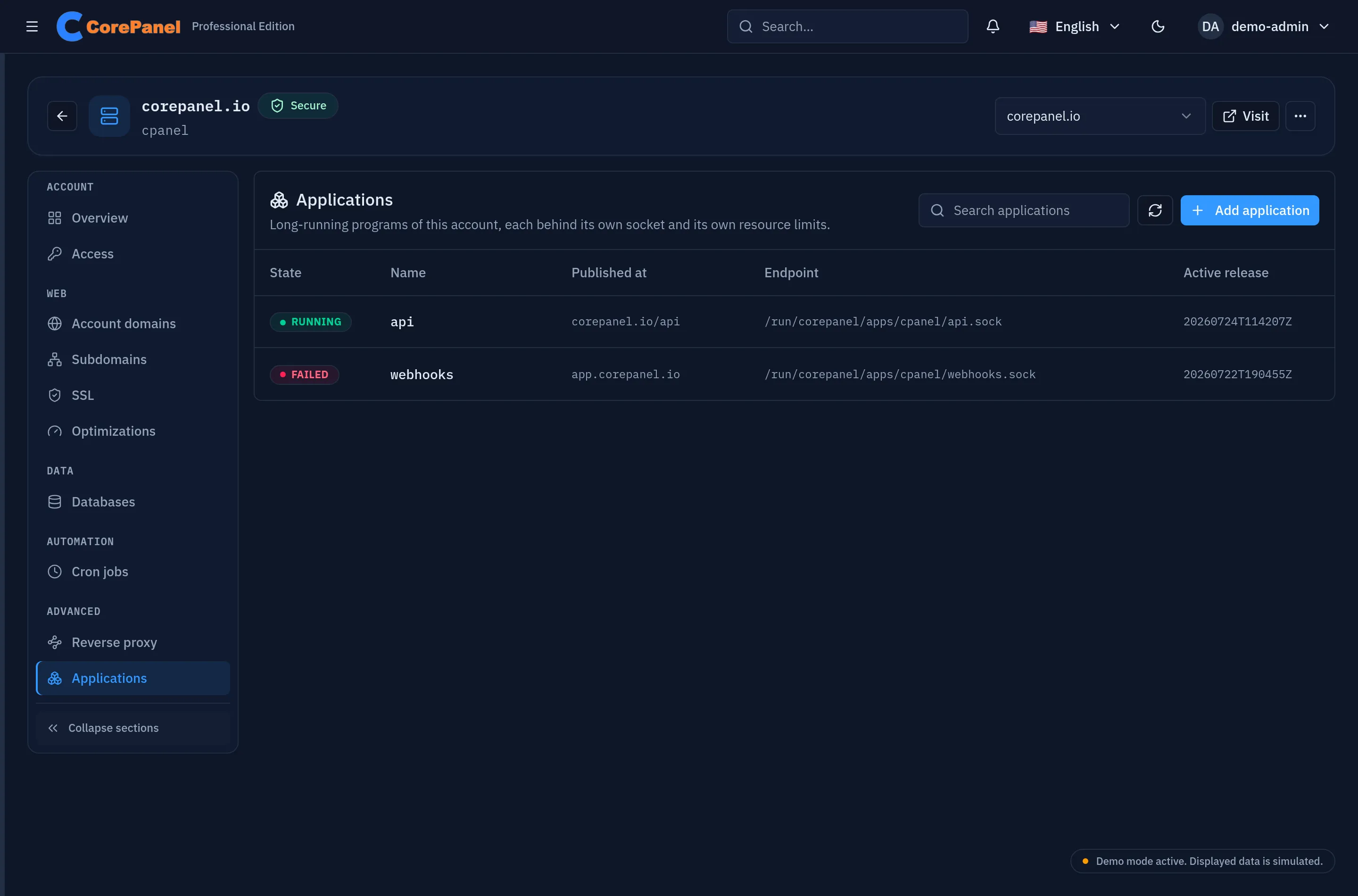This screenshot has height=896, width=1358.
Task: Open Databases section
Action: (x=132, y=502)
